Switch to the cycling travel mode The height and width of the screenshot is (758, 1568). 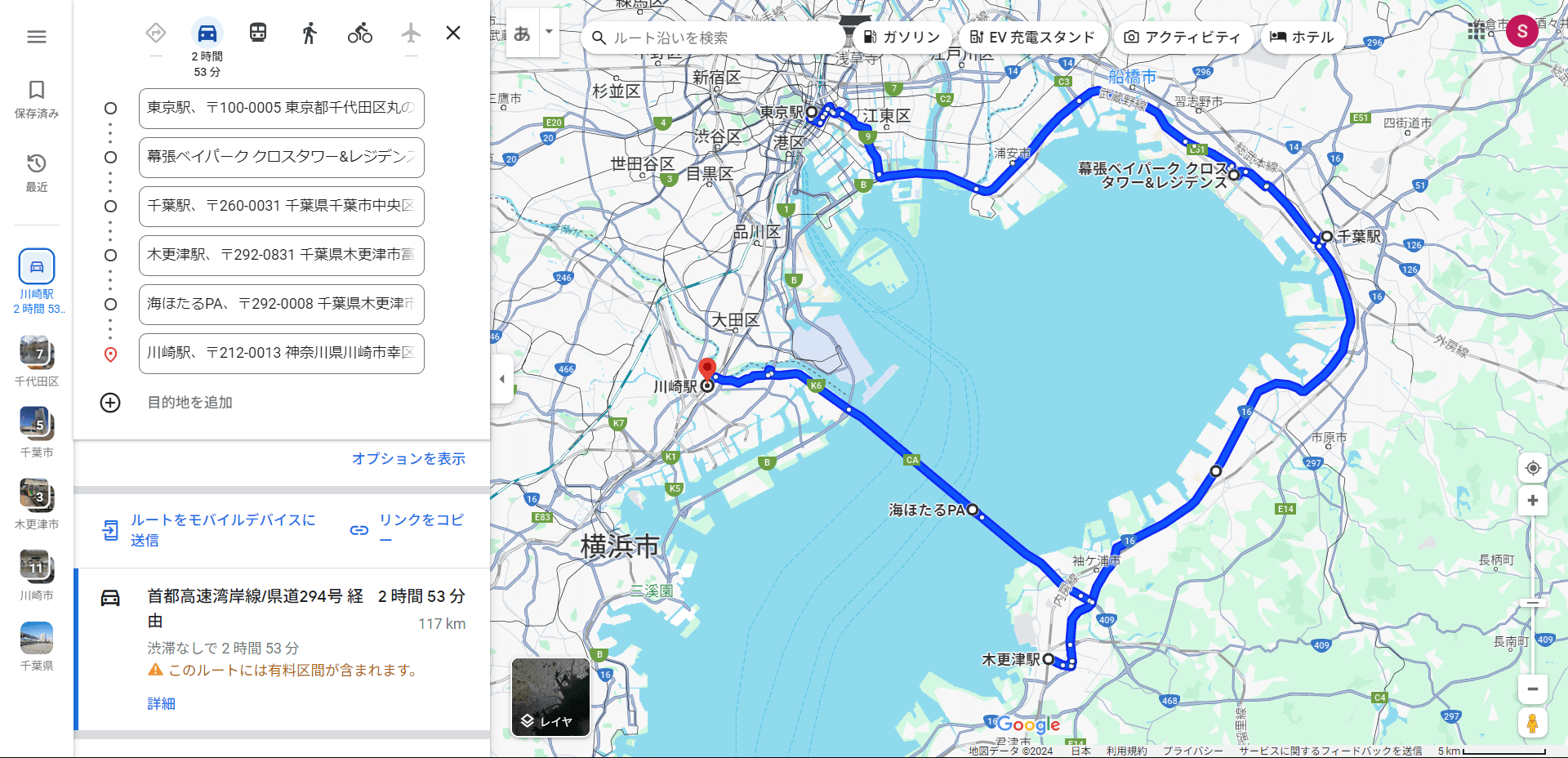[x=360, y=33]
